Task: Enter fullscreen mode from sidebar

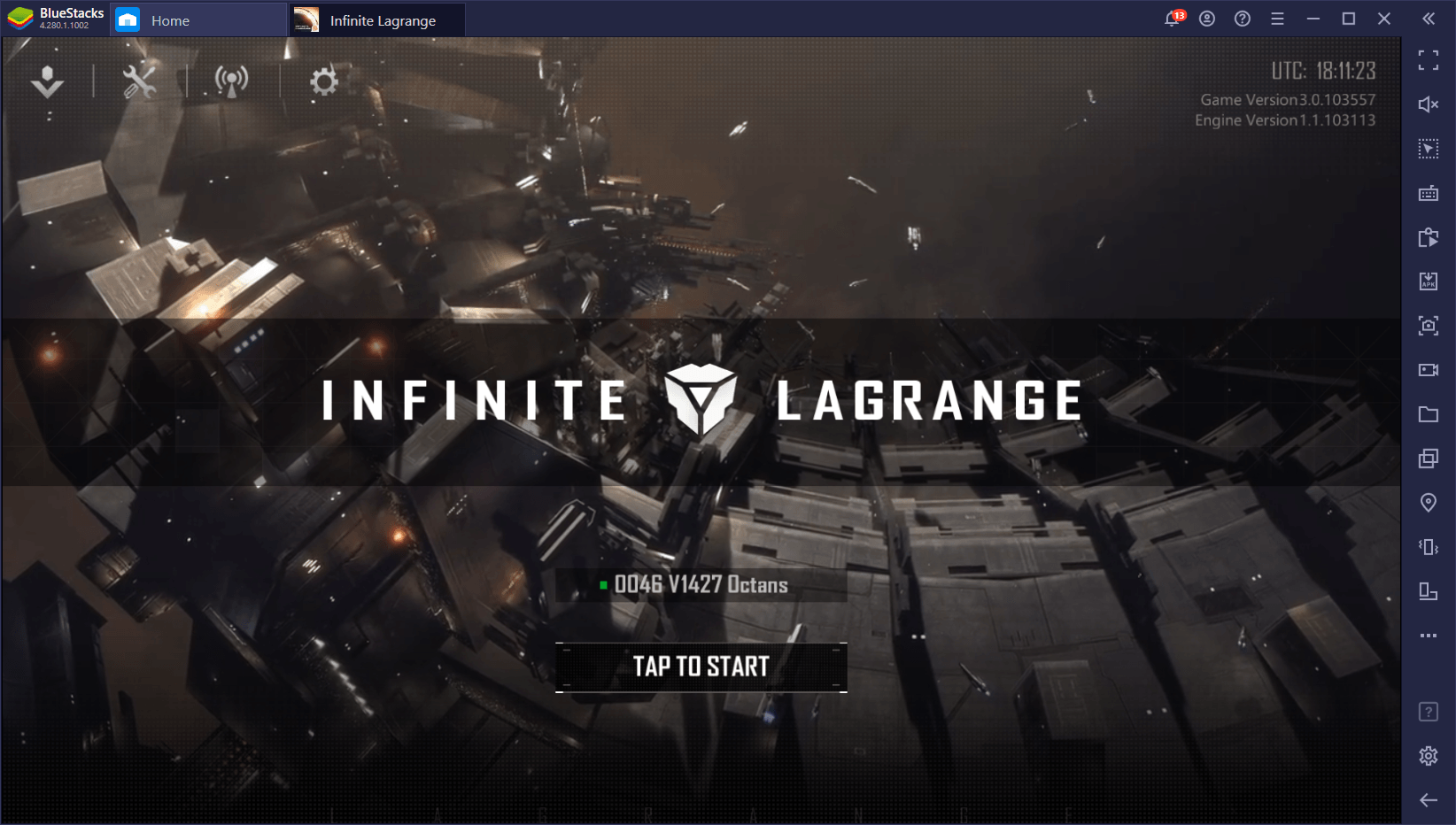Action: pyautogui.click(x=1429, y=60)
